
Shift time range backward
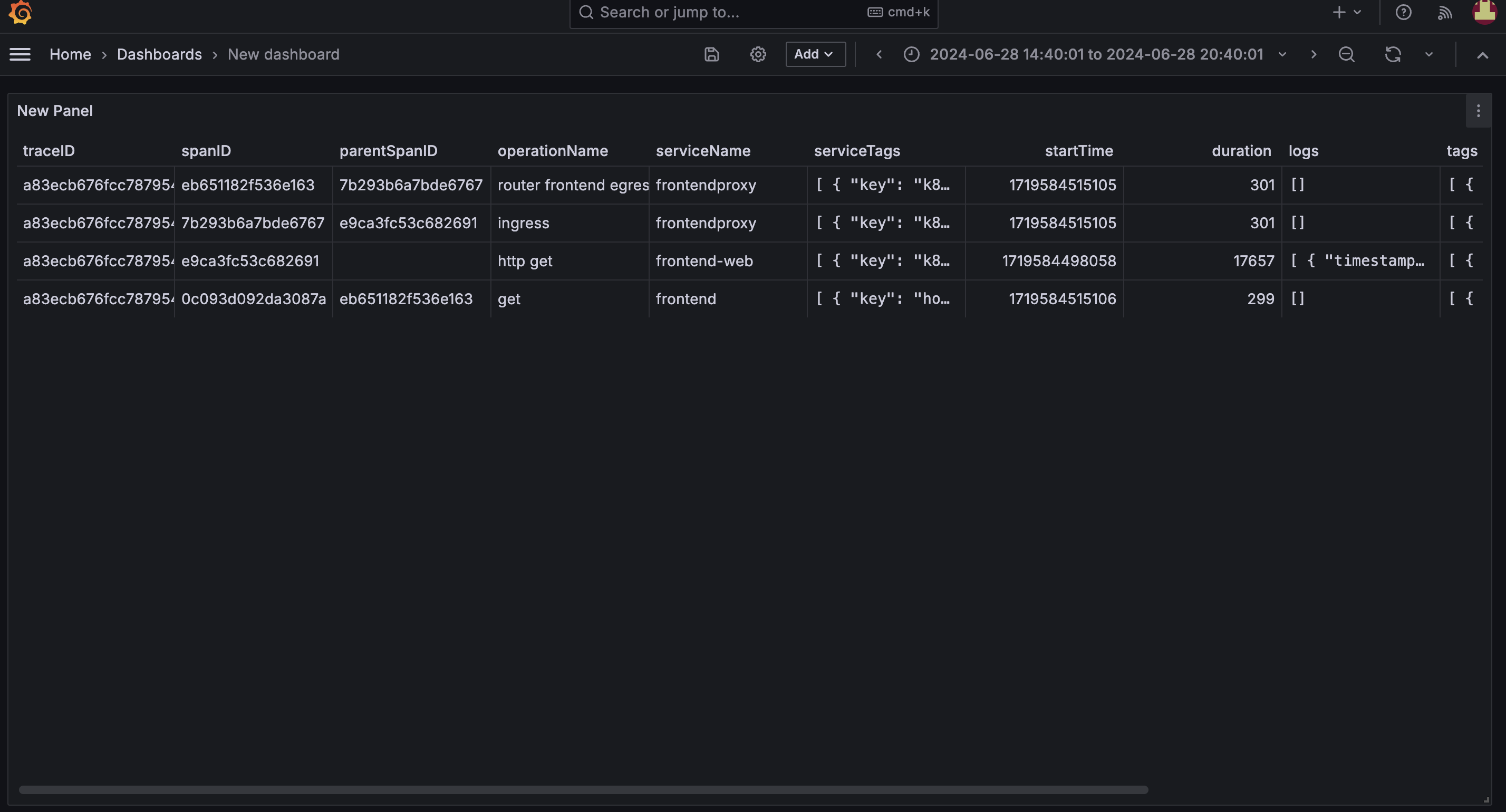(x=878, y=54)
